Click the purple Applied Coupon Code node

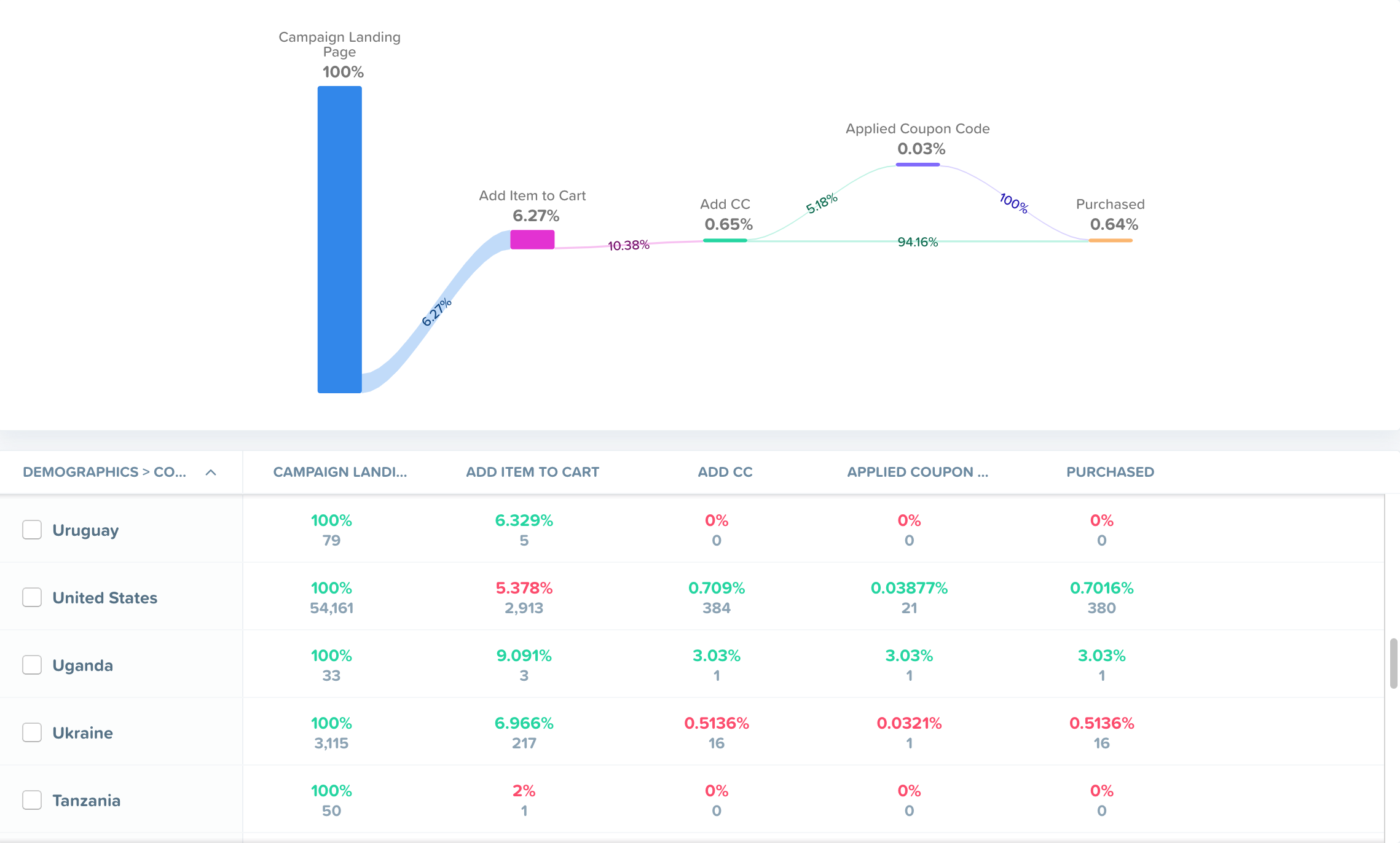click(x=918, y=165)
